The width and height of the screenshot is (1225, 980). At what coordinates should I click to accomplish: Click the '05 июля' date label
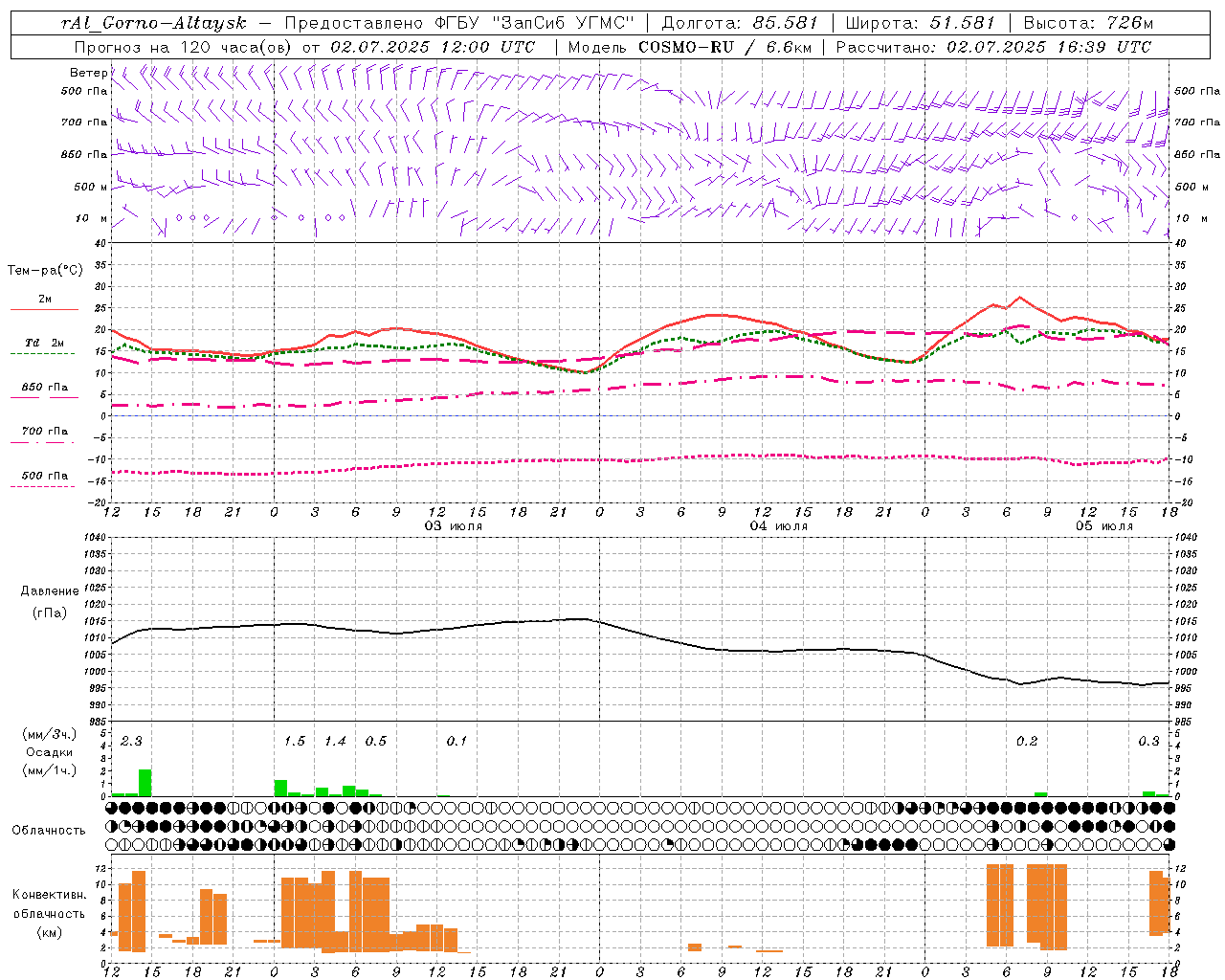pyautogui.click(x=1104, y=525)
